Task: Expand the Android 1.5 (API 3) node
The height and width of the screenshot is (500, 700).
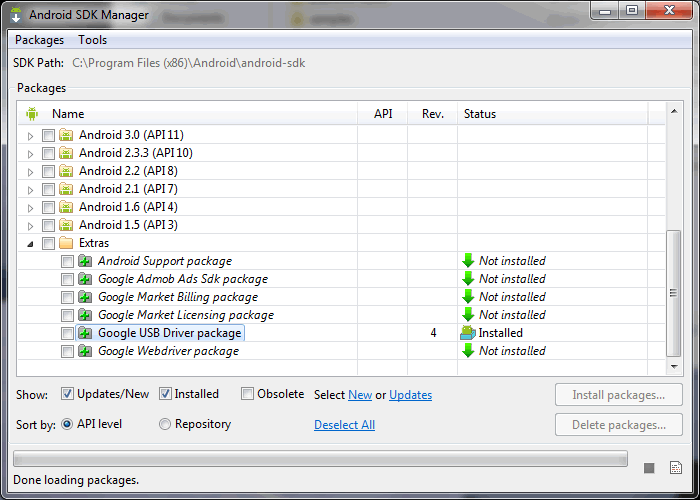Action: pos(30,226)
